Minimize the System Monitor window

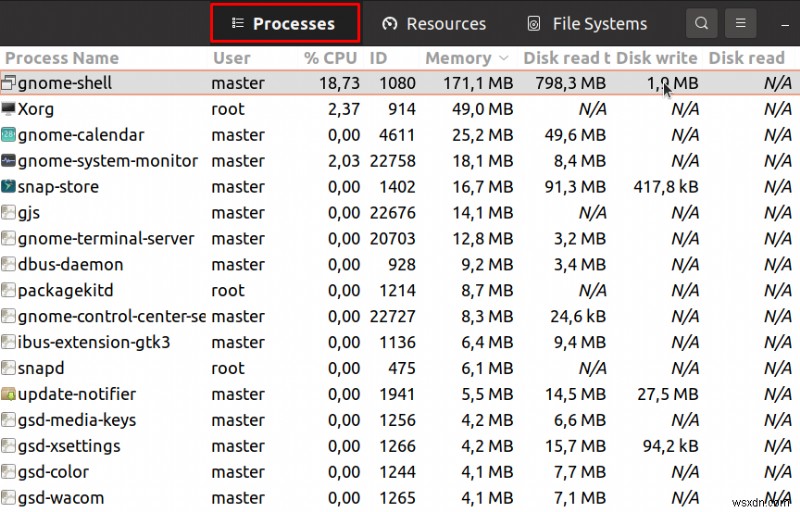point(785,24)
